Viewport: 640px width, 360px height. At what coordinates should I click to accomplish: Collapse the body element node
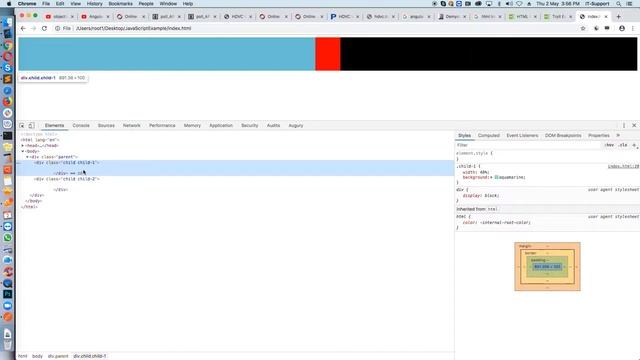coord(23,151)
